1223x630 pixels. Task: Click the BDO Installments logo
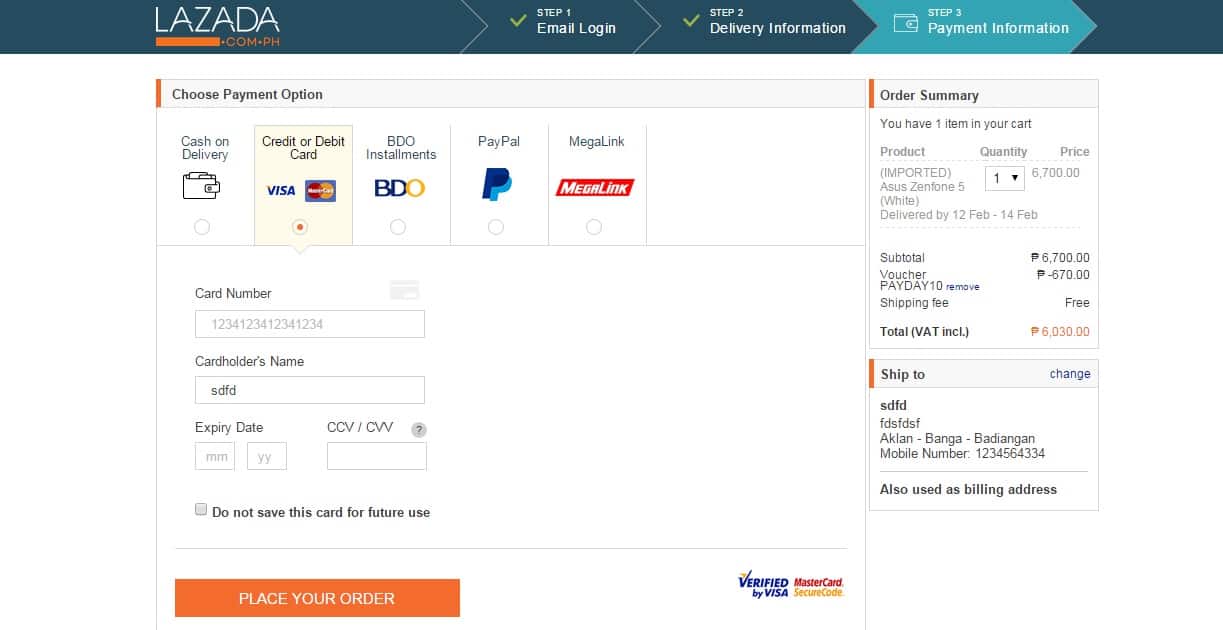pyautogui.click(x=399, y=188)
